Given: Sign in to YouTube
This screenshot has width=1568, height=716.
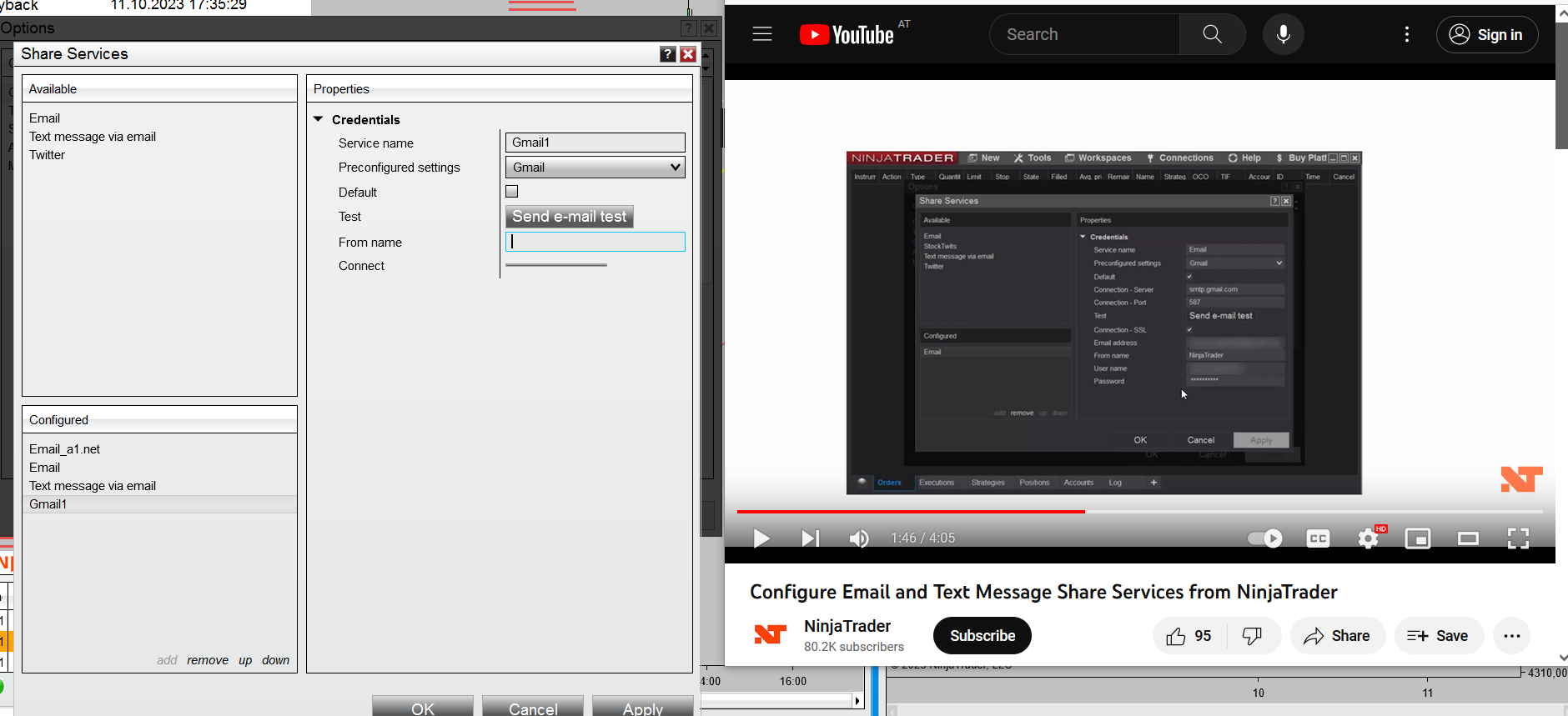Looking at the screenshot, I should (1487, 34).
